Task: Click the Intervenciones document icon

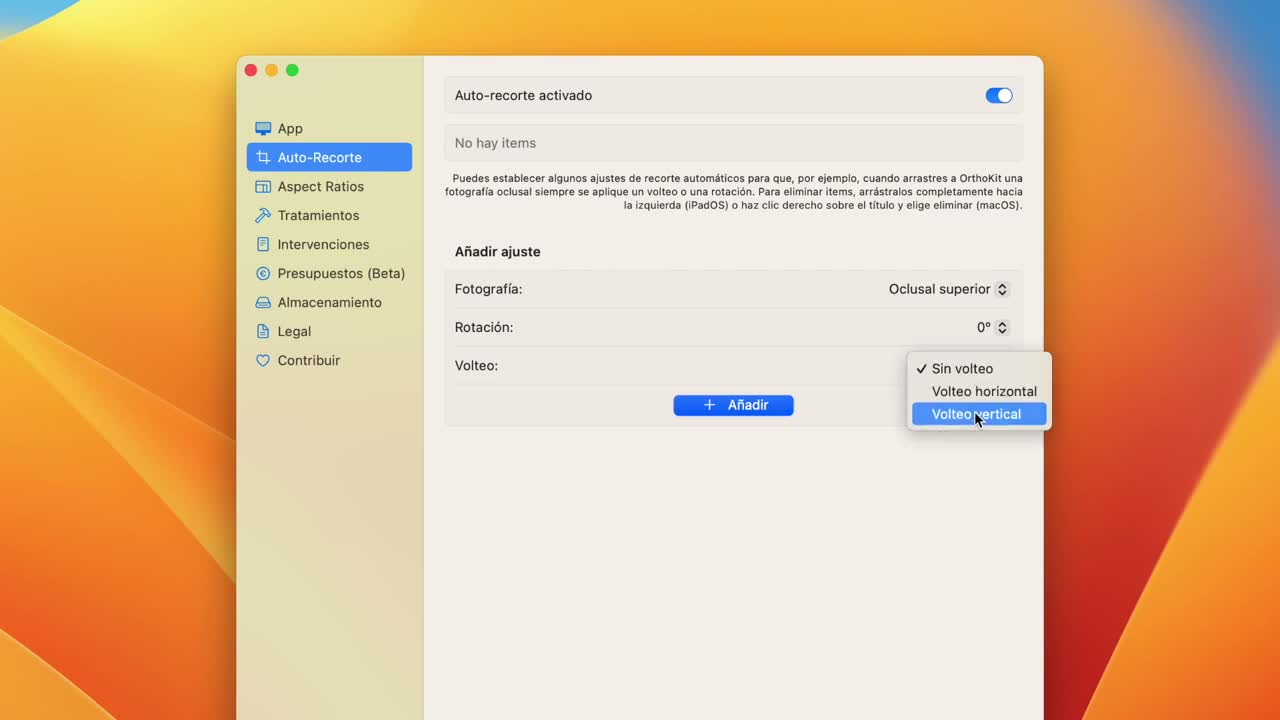Action: click(263, 244)
